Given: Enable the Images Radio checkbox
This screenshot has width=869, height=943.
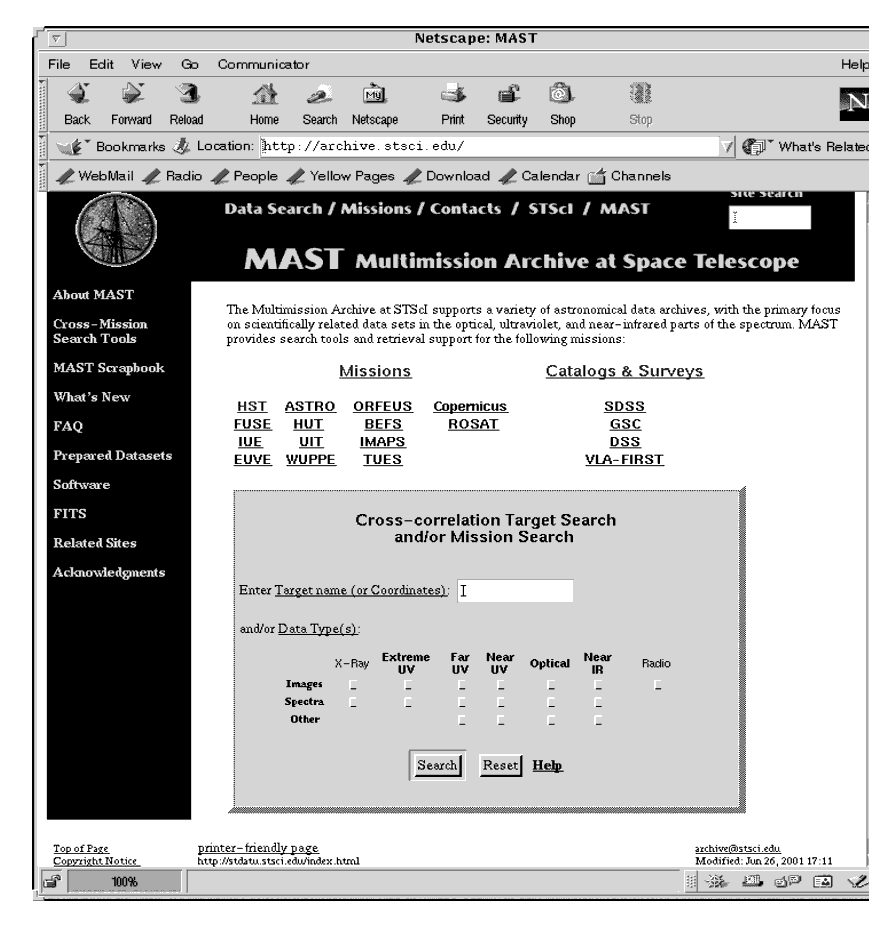Looking at the screenshot, I should coord(657,685).
